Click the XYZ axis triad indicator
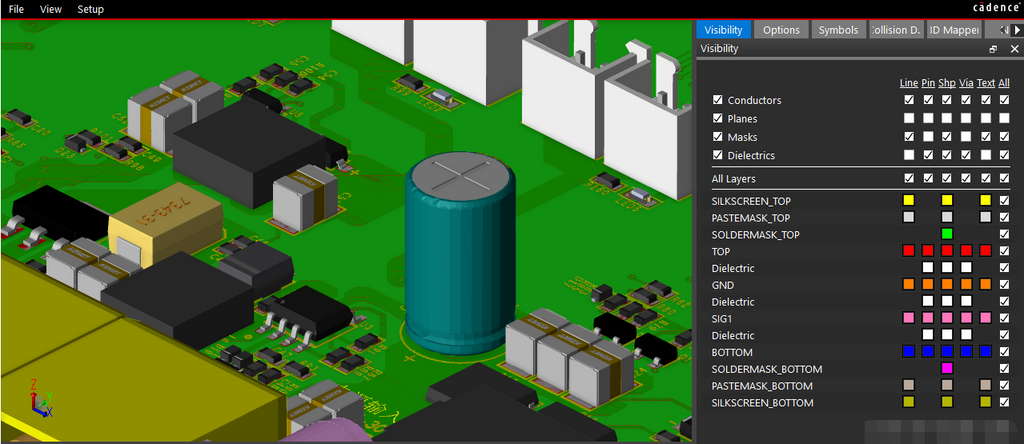This screenshot has height=444, width=1024. pyautogui.click(x=41, y=401)
